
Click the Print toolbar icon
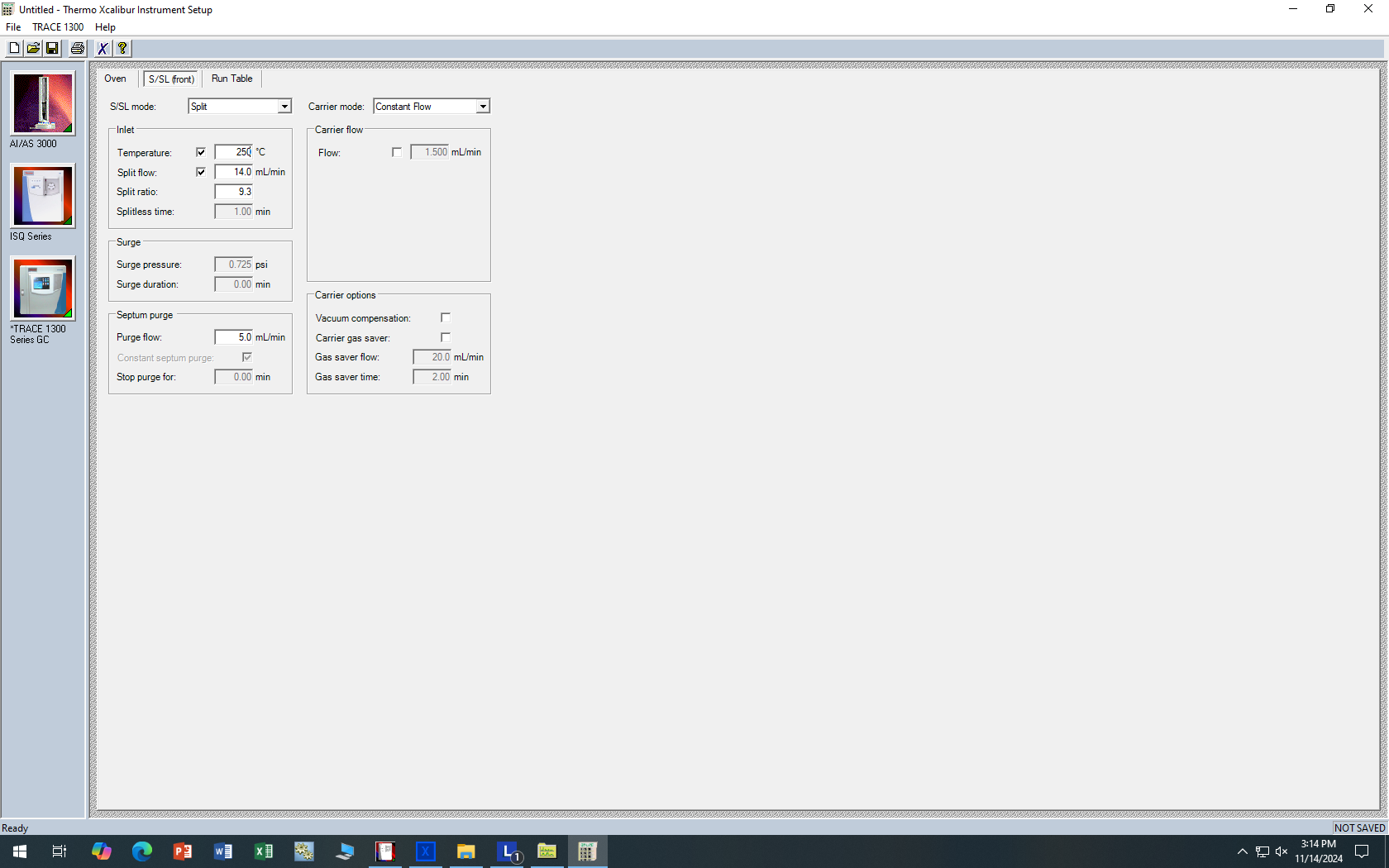click(78, 49)
